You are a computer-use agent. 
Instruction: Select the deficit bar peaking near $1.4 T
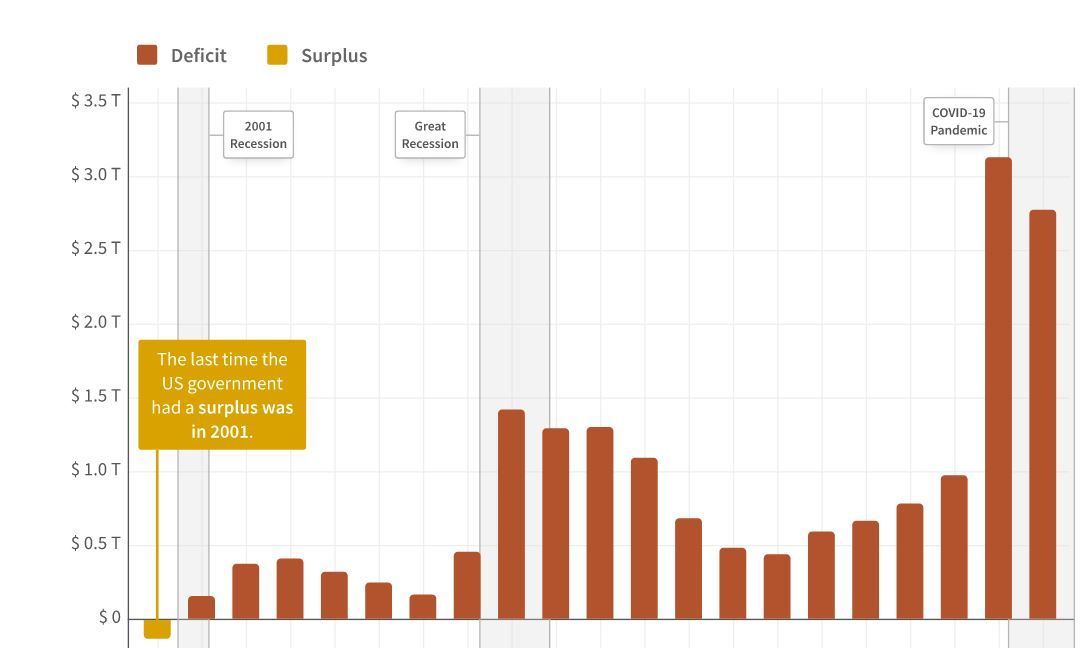(511, 514)
